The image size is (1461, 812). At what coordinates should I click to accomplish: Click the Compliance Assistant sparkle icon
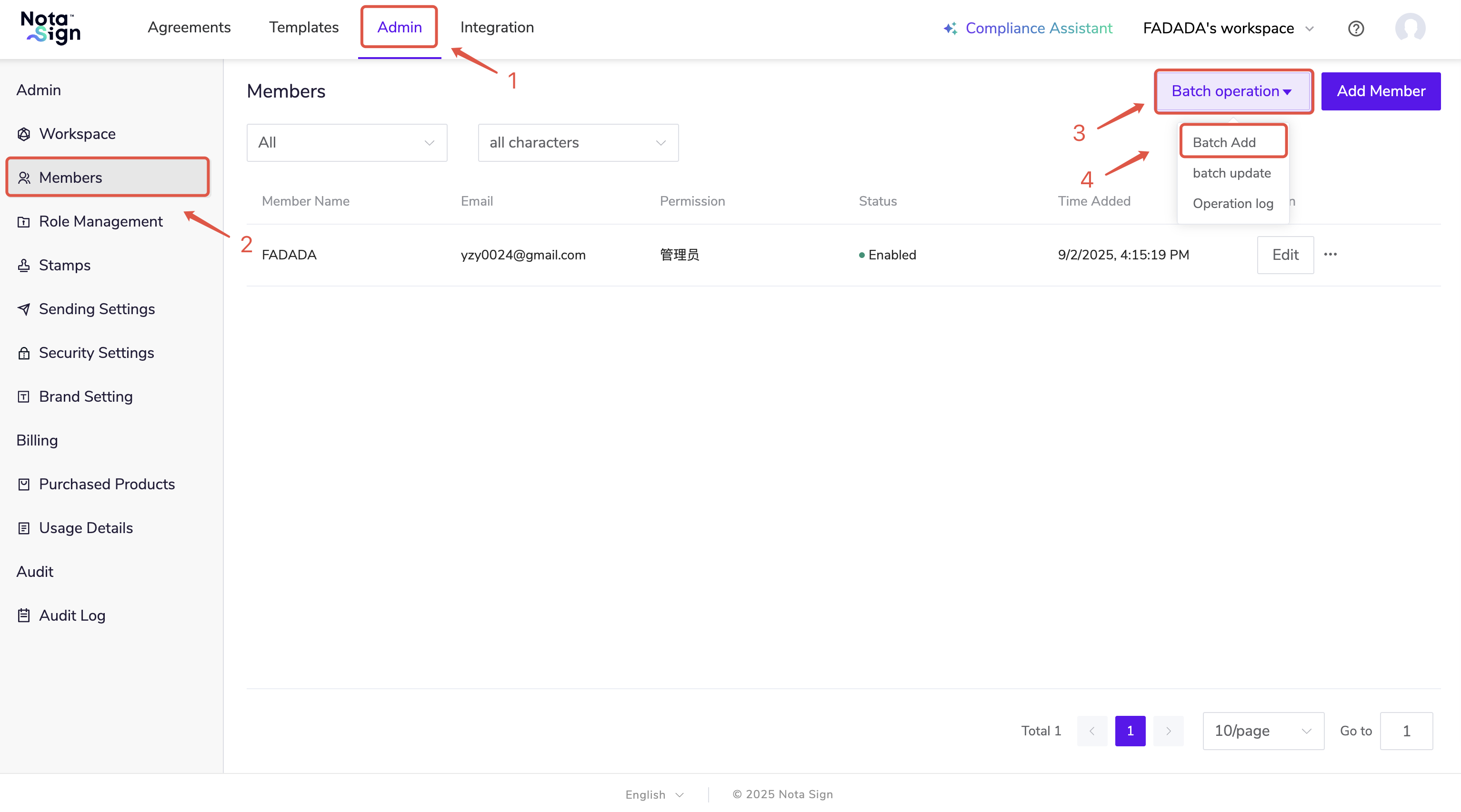[x=950, y=29]
